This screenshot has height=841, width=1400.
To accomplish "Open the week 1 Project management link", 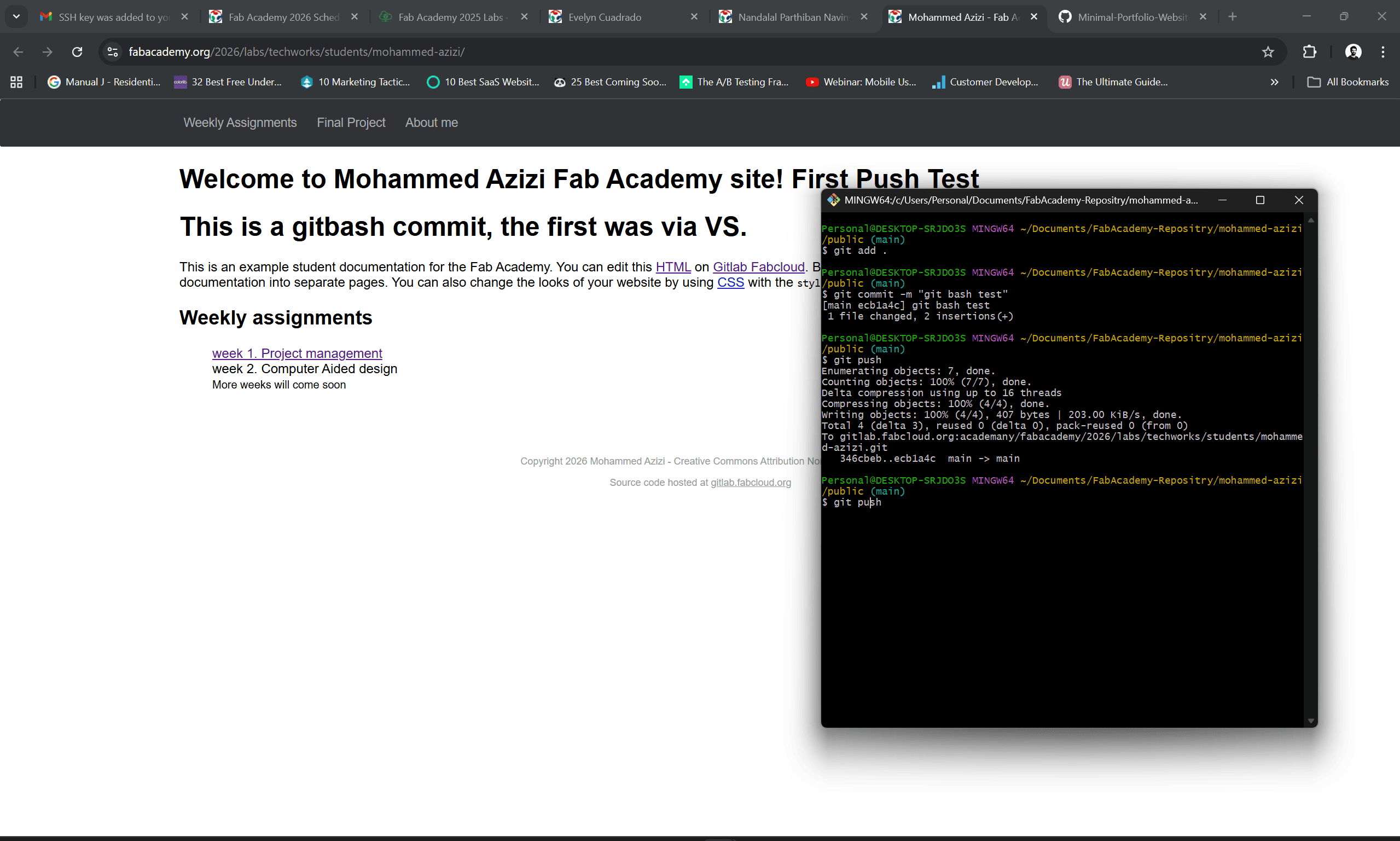I will pyautogui.click(x=297, y=353).
